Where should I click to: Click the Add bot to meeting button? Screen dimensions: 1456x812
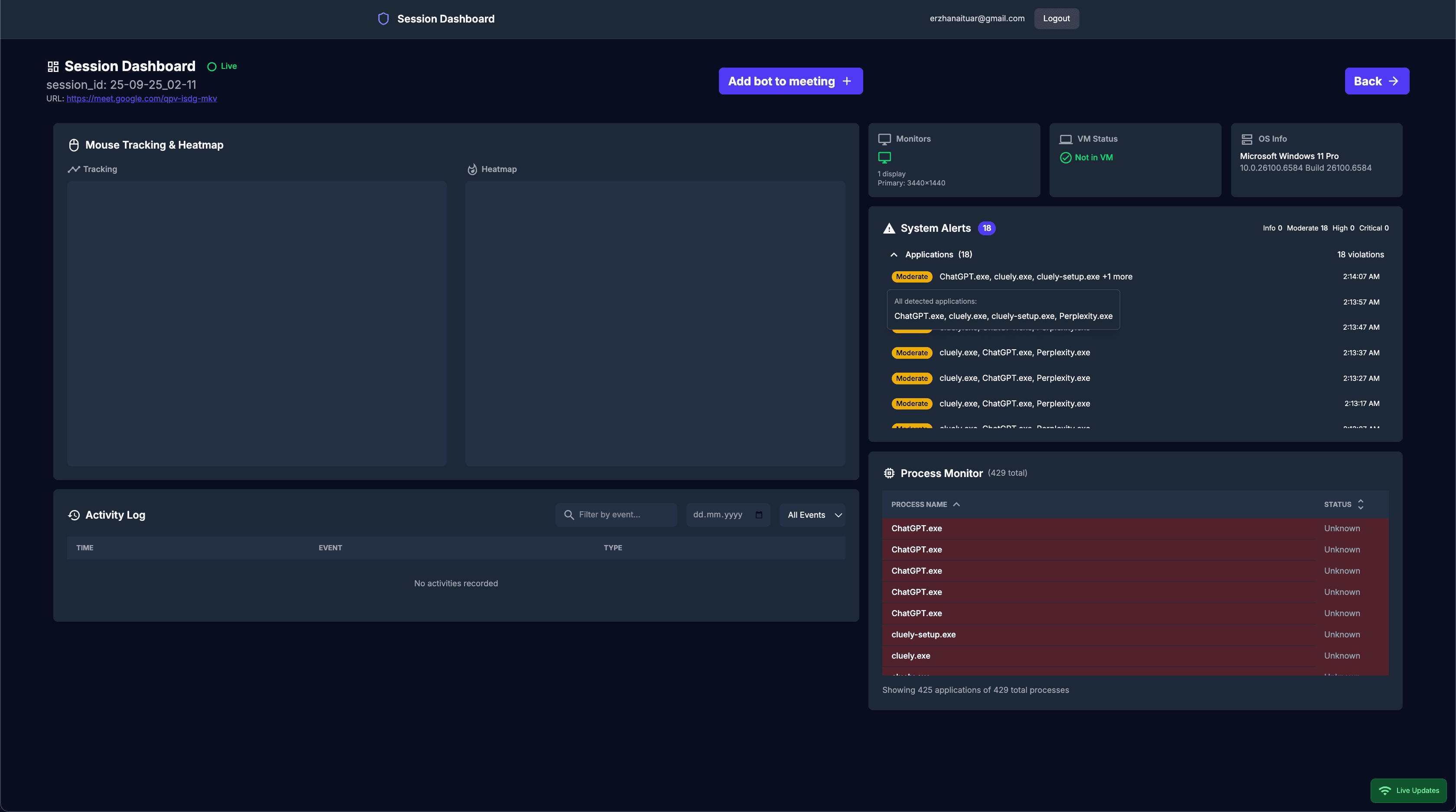[790, 81]
